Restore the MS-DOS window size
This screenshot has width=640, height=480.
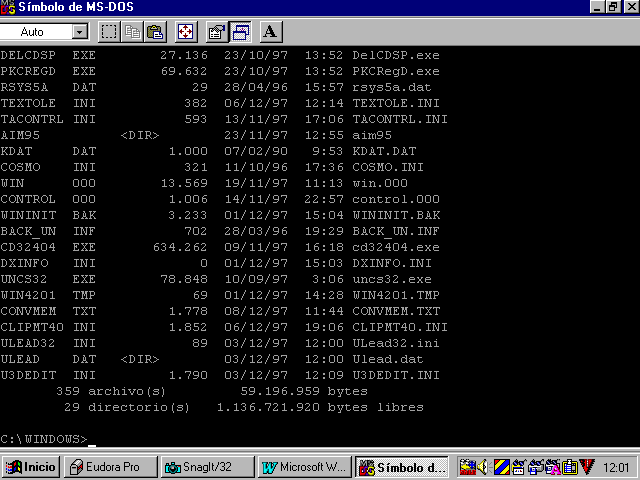click(613, 7)
